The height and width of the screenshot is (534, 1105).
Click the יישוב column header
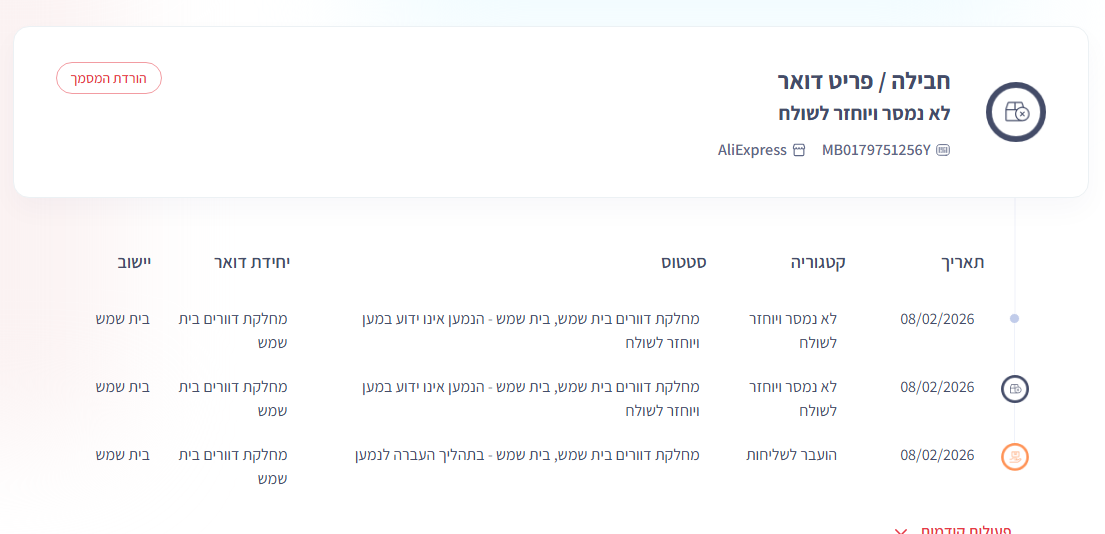[x=133, y=263]
